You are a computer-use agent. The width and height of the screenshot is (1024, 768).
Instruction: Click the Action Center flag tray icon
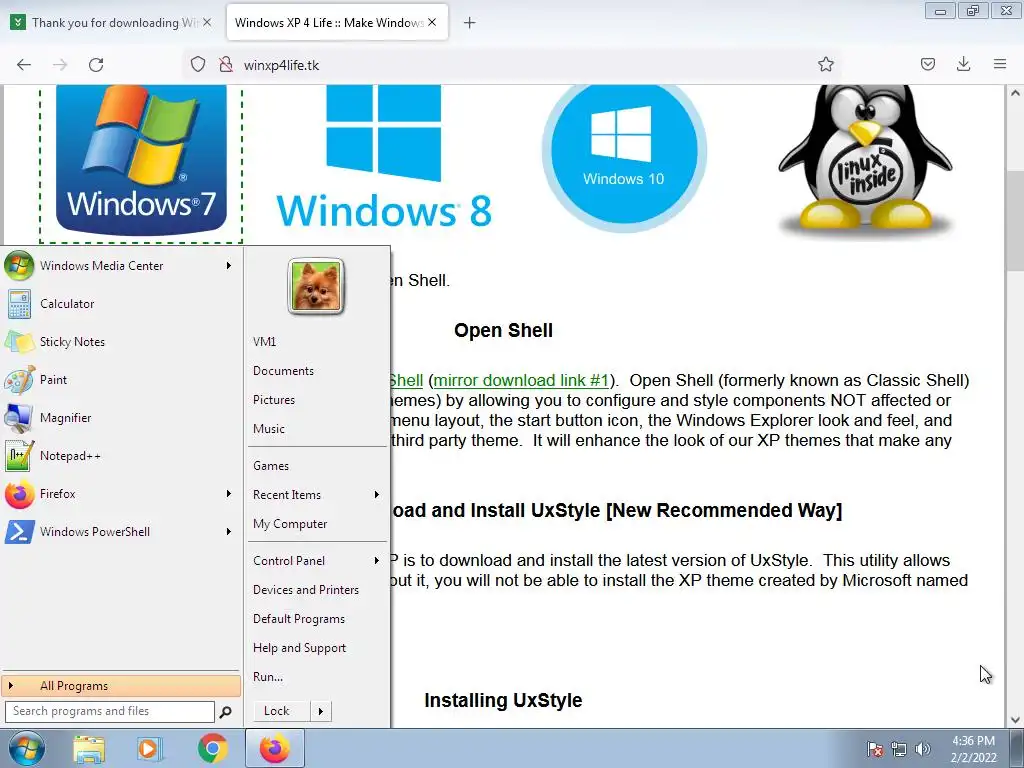(875, 748)
